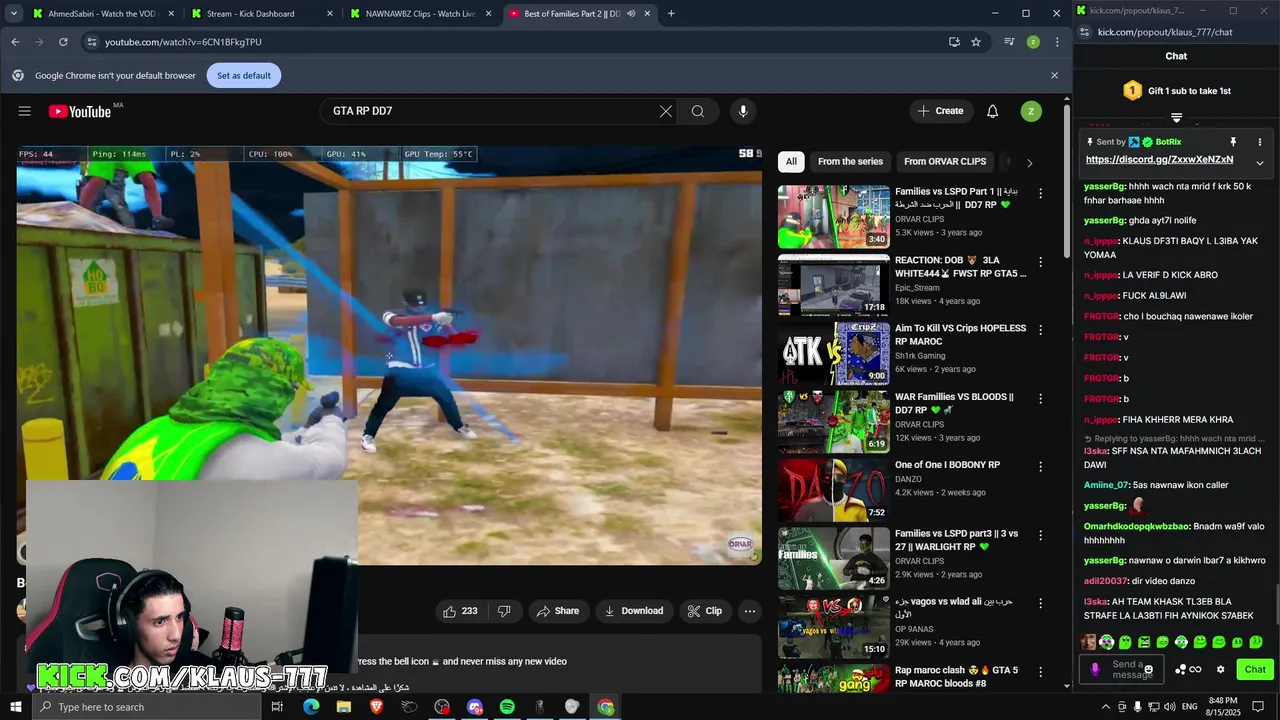Bookmark this page with the star
Screen dimensions: 1280x720
point(976,42)
